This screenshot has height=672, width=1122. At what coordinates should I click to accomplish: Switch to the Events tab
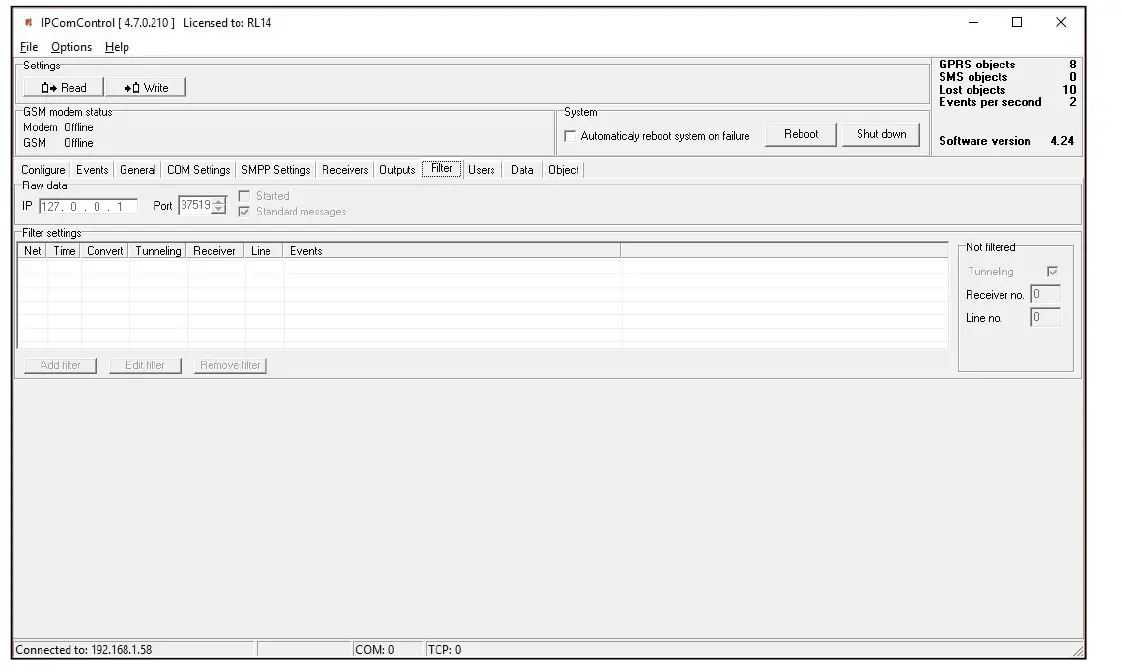92,170
